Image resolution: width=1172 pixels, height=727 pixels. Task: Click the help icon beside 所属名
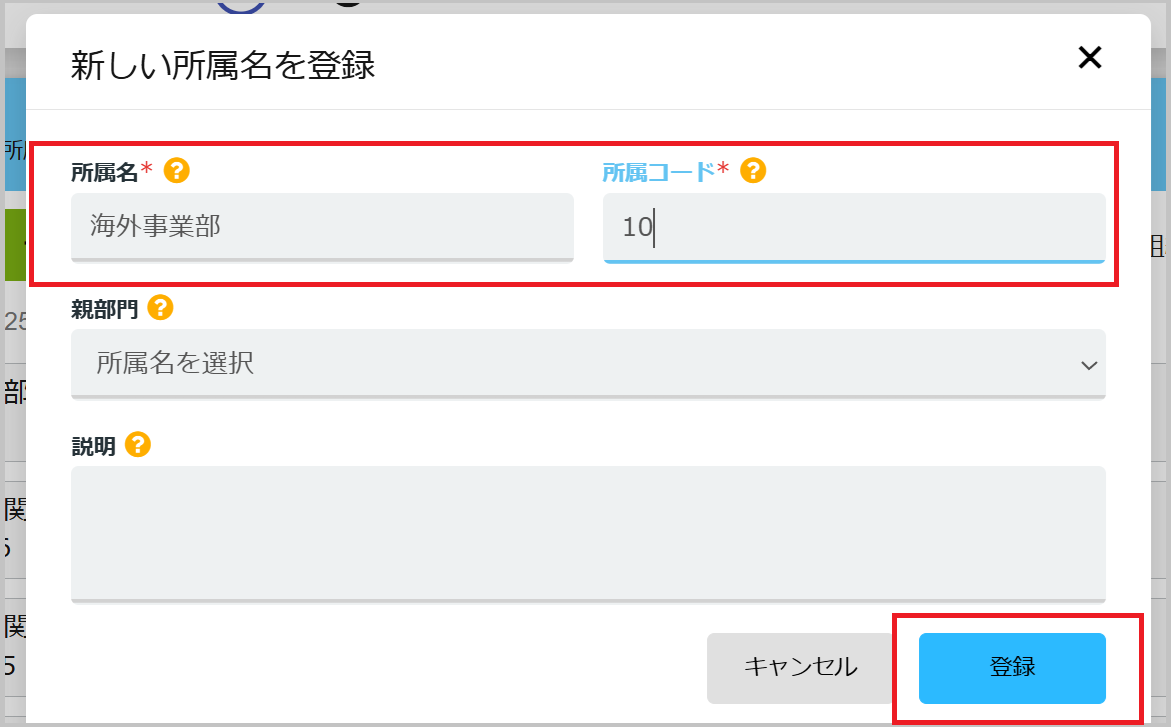(x=176, y=170)
